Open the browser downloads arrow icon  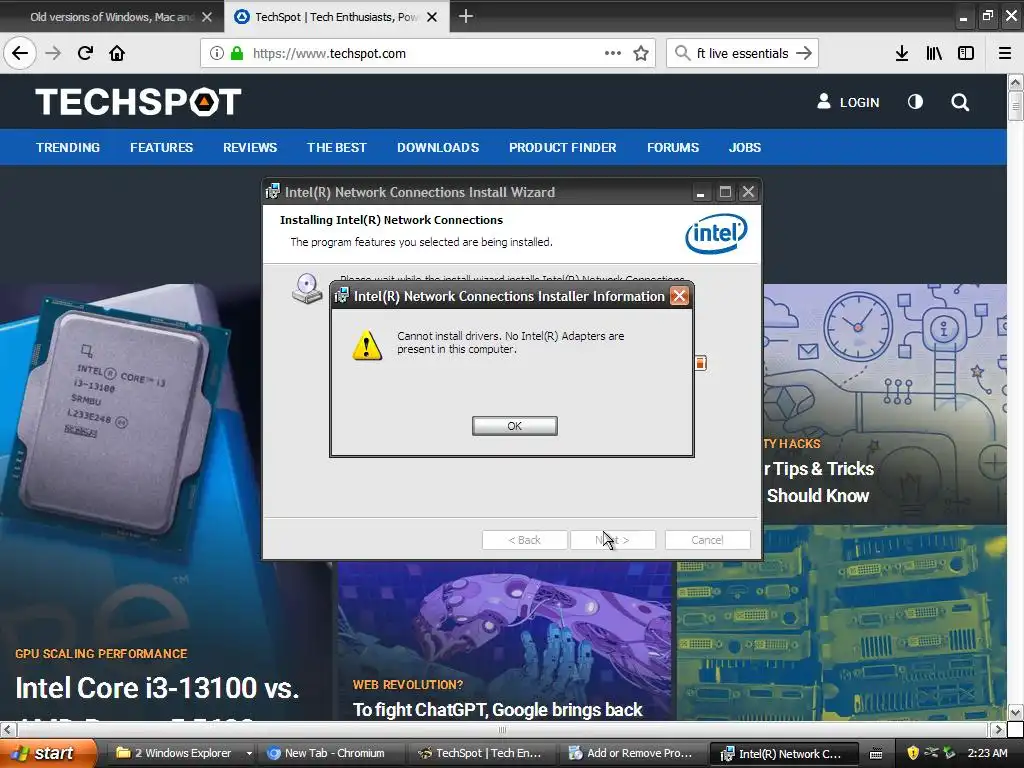click(902, 53)
